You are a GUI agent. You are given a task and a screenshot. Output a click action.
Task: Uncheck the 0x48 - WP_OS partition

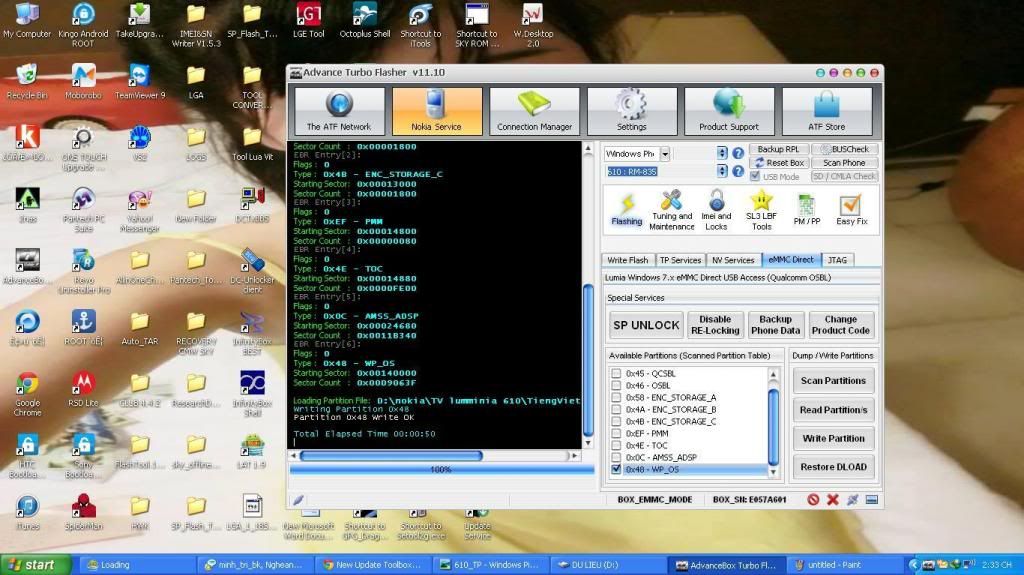click(616, 469)
